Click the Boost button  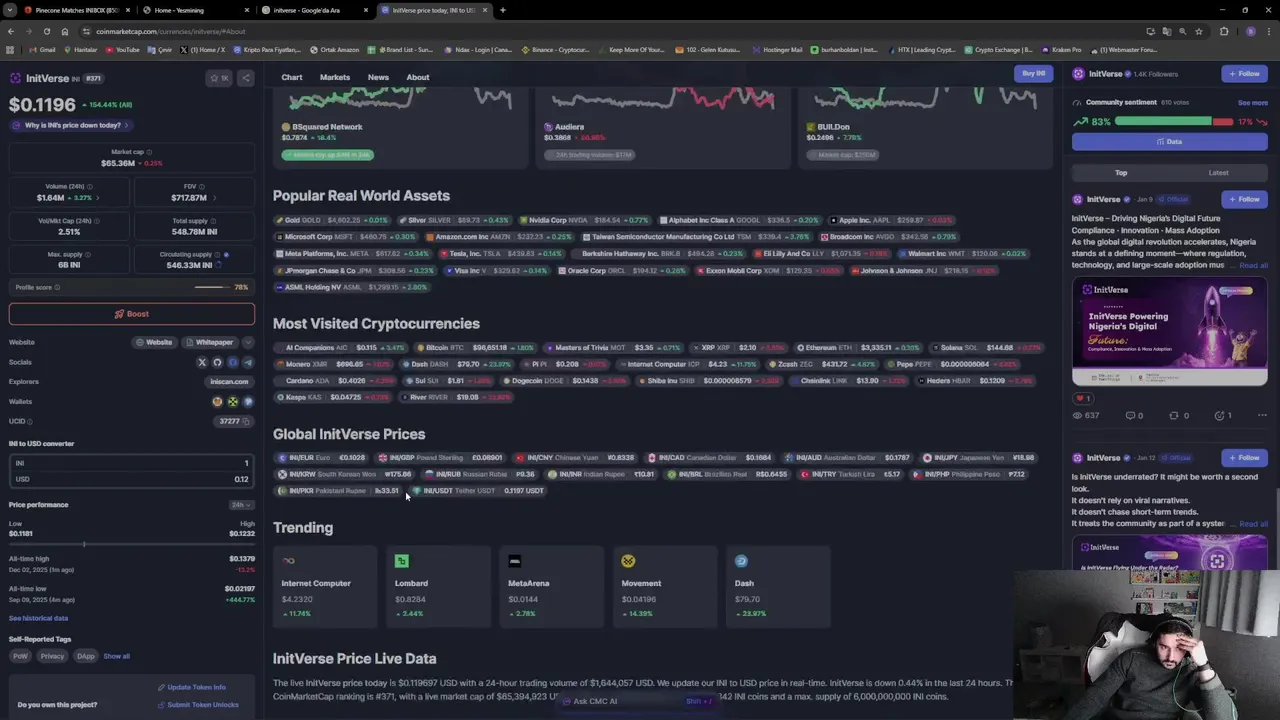pyautogui.click(x=132, y=314)
